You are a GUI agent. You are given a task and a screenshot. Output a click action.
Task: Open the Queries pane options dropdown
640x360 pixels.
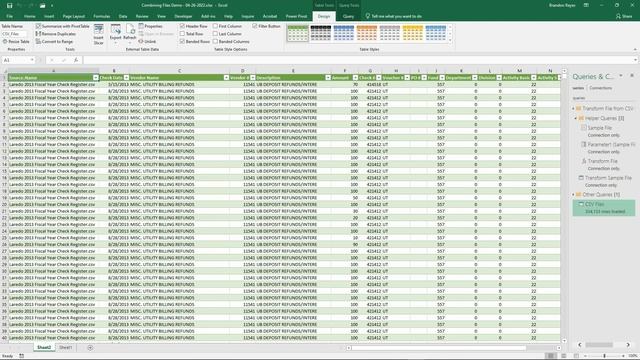[x=621, y=76]
